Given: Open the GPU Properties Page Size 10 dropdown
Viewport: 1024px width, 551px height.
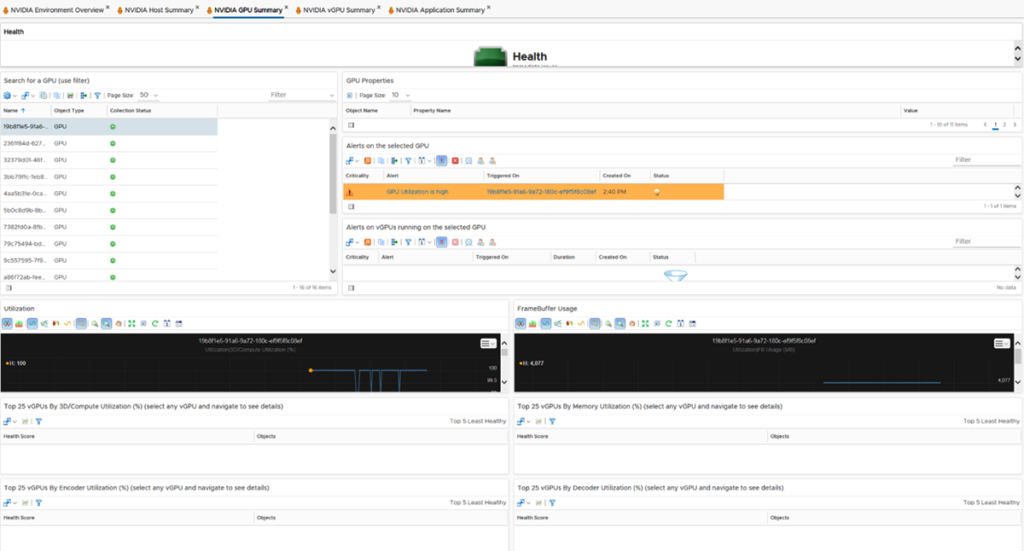Looking at the screenshot, I should [400, 95].
